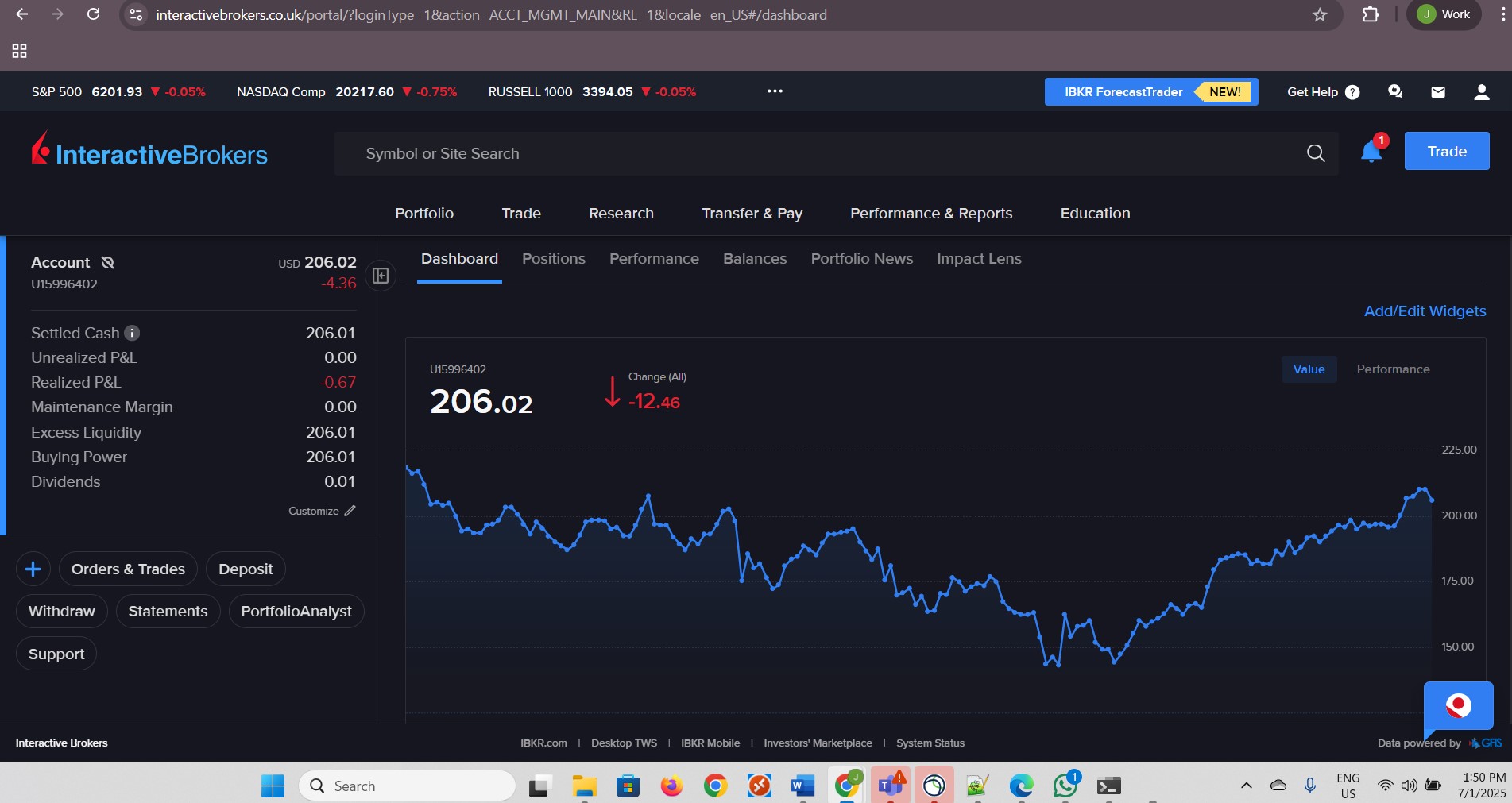Select the Dashboard tab
The height and width of the screenshot is (803, 1512).
[x=459, y=259]
